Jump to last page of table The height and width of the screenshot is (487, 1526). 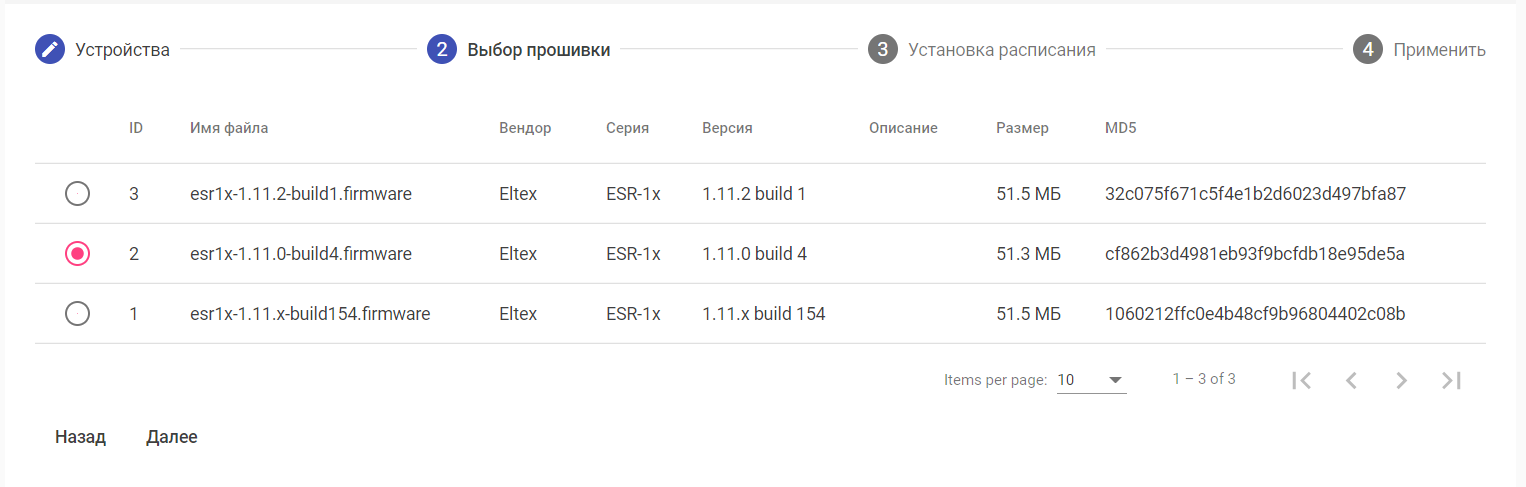pos(1451,380)
